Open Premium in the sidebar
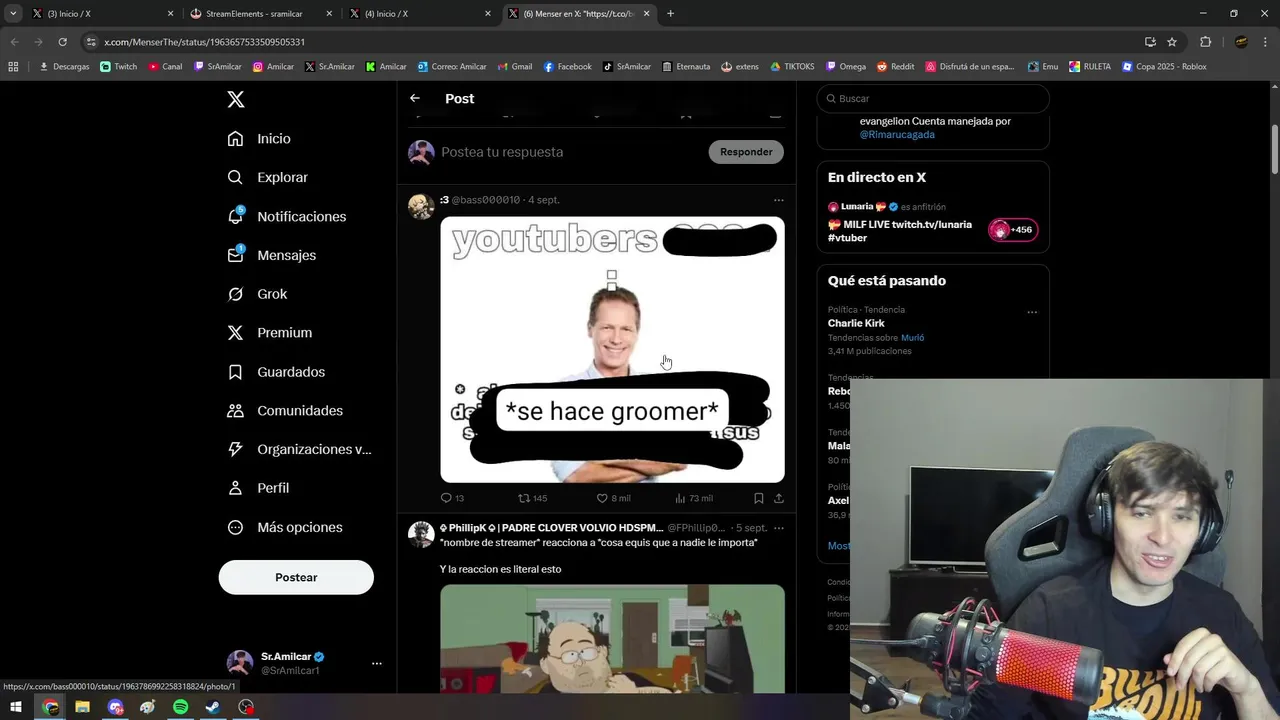The width and height of the screenshot is (1280, 720). [269, 333]
